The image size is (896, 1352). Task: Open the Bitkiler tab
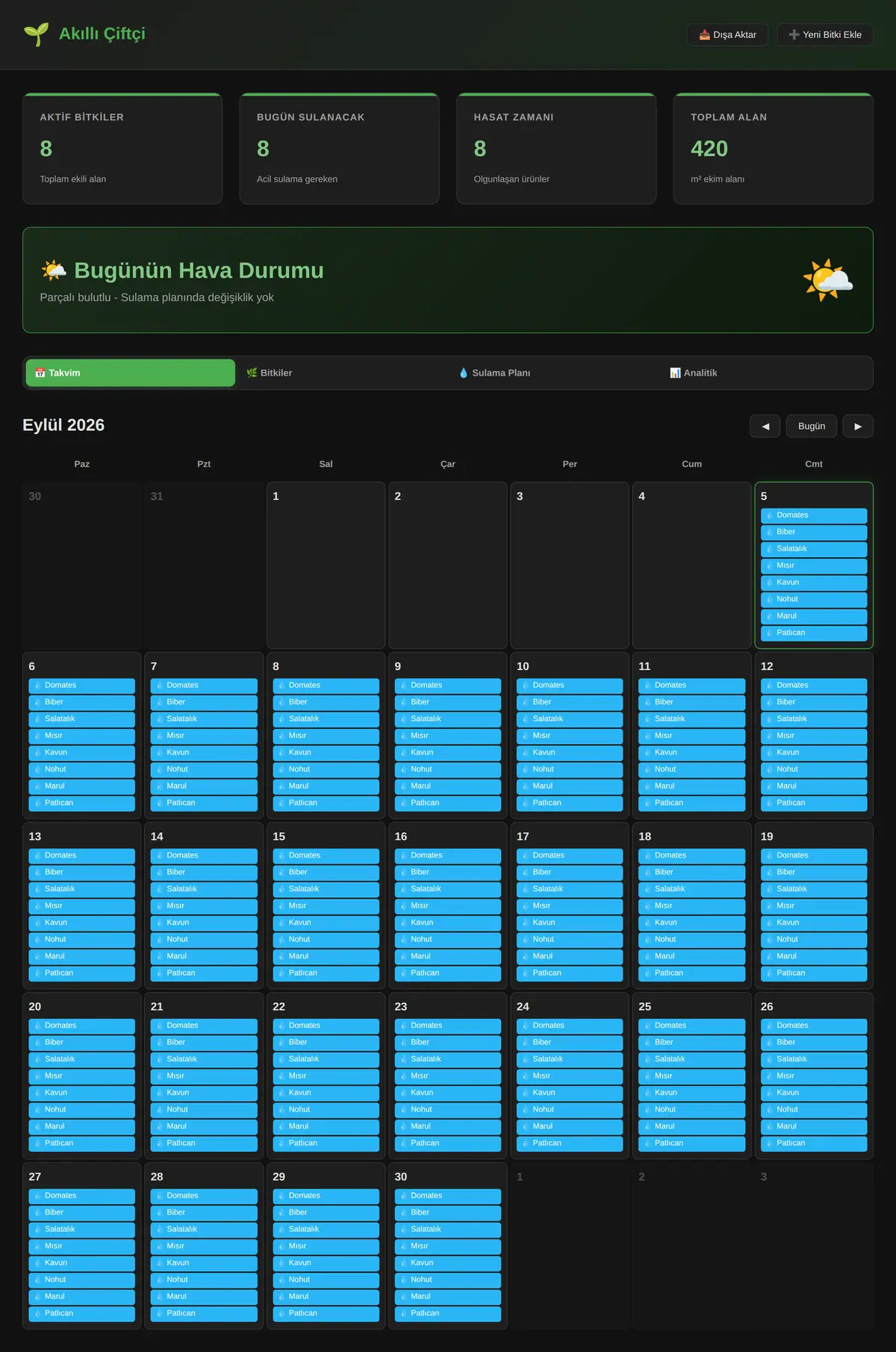(342, 373)
